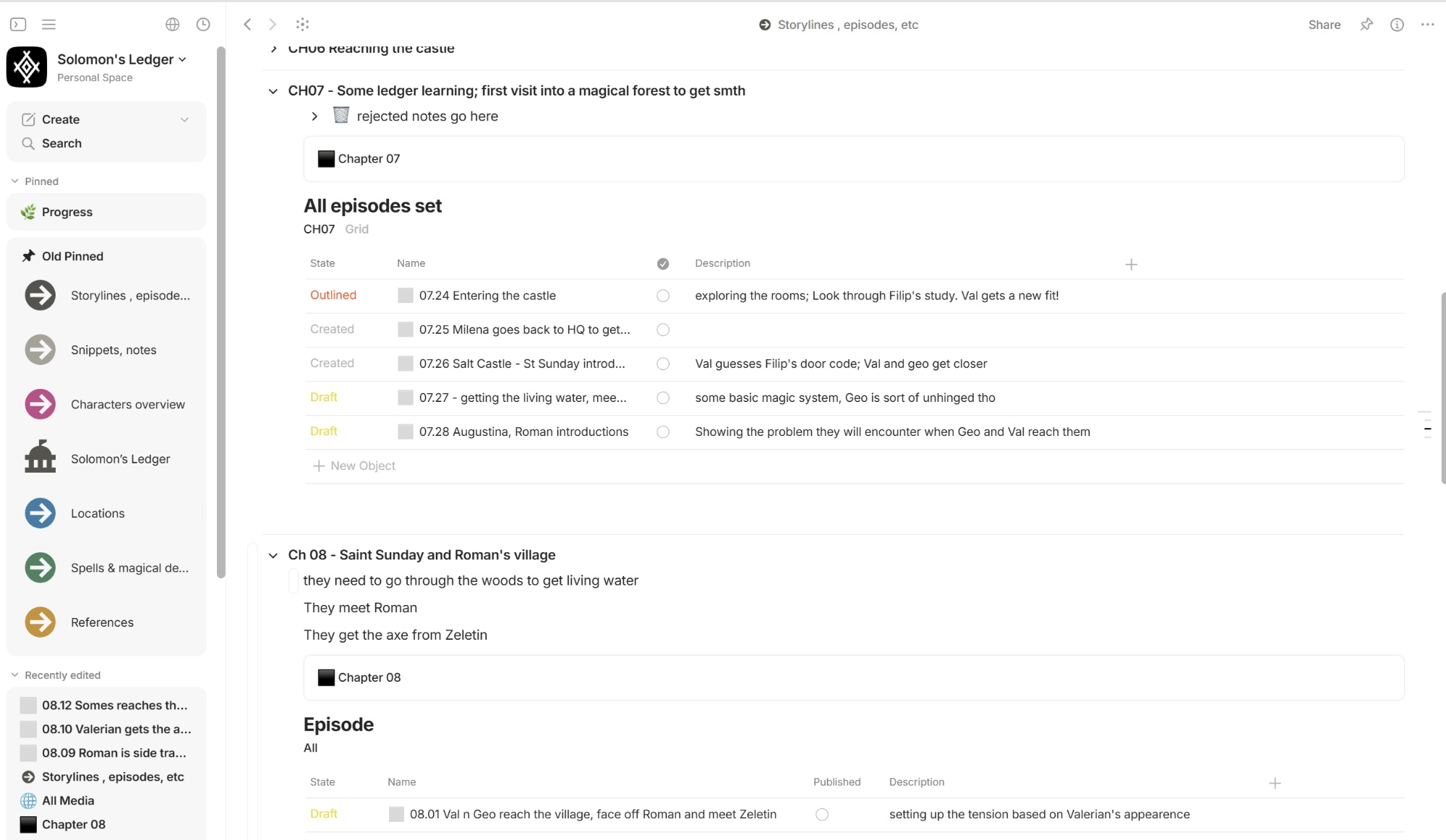
Task: Switch to the Grid view tab
Action: click(x=356, y=229)
